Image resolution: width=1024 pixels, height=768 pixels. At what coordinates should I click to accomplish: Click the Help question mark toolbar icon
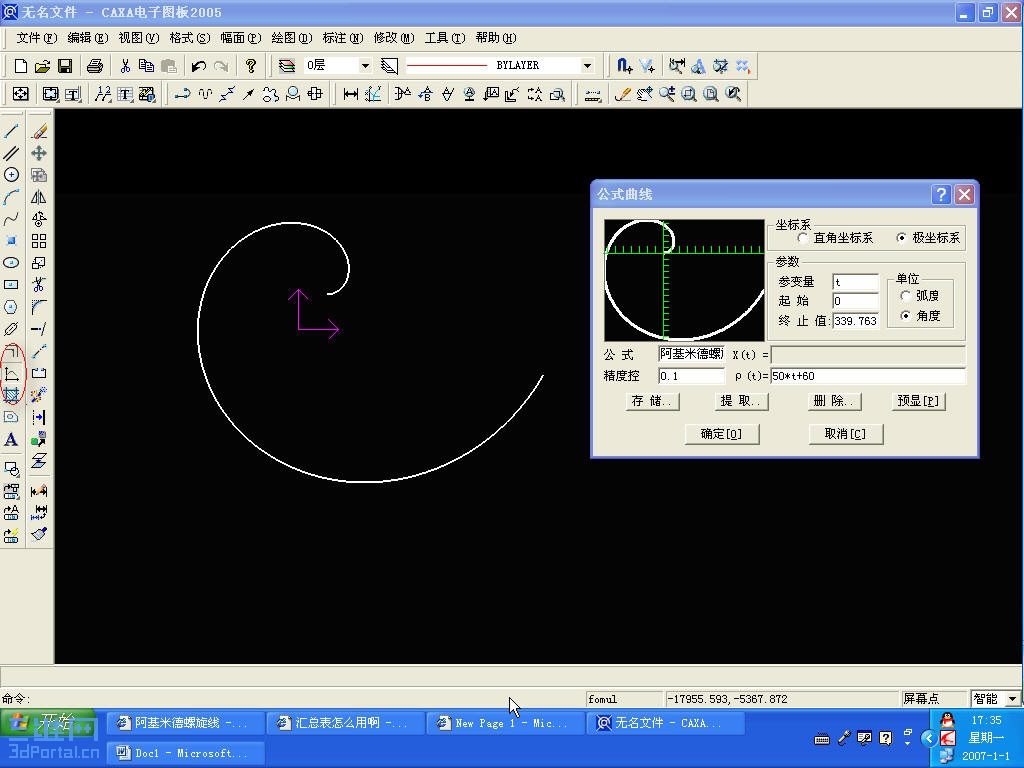pyautogui.click(x=251, y=66)
